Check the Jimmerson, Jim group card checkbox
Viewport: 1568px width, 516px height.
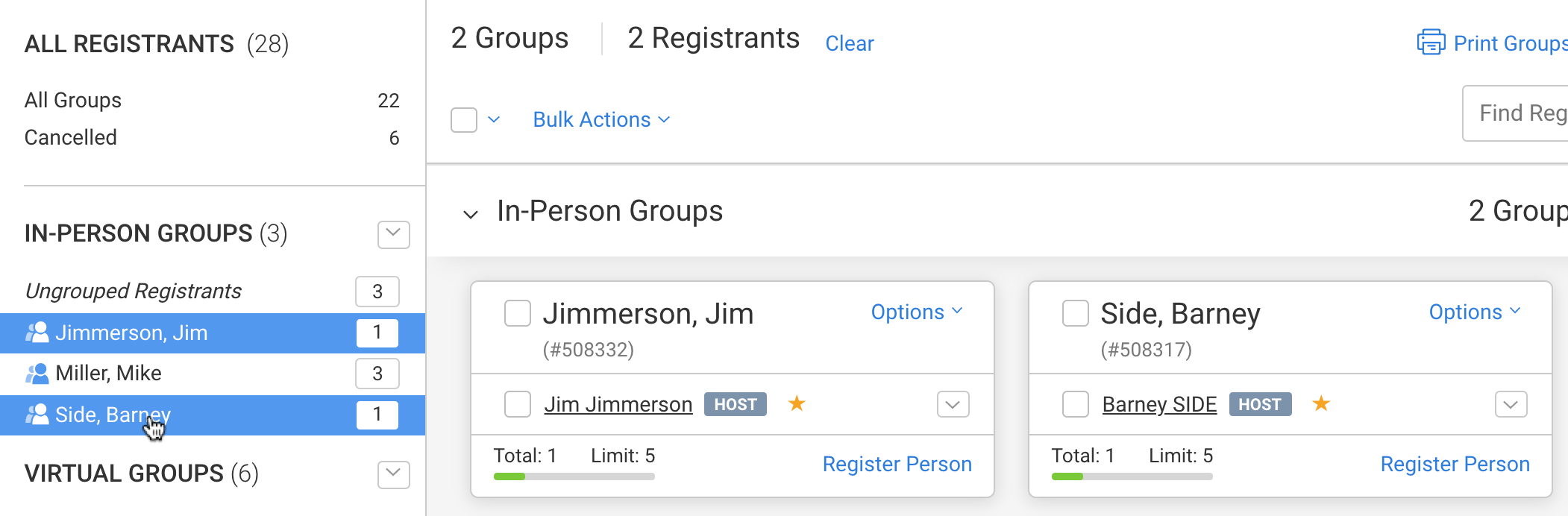click(x=518, y=313)
